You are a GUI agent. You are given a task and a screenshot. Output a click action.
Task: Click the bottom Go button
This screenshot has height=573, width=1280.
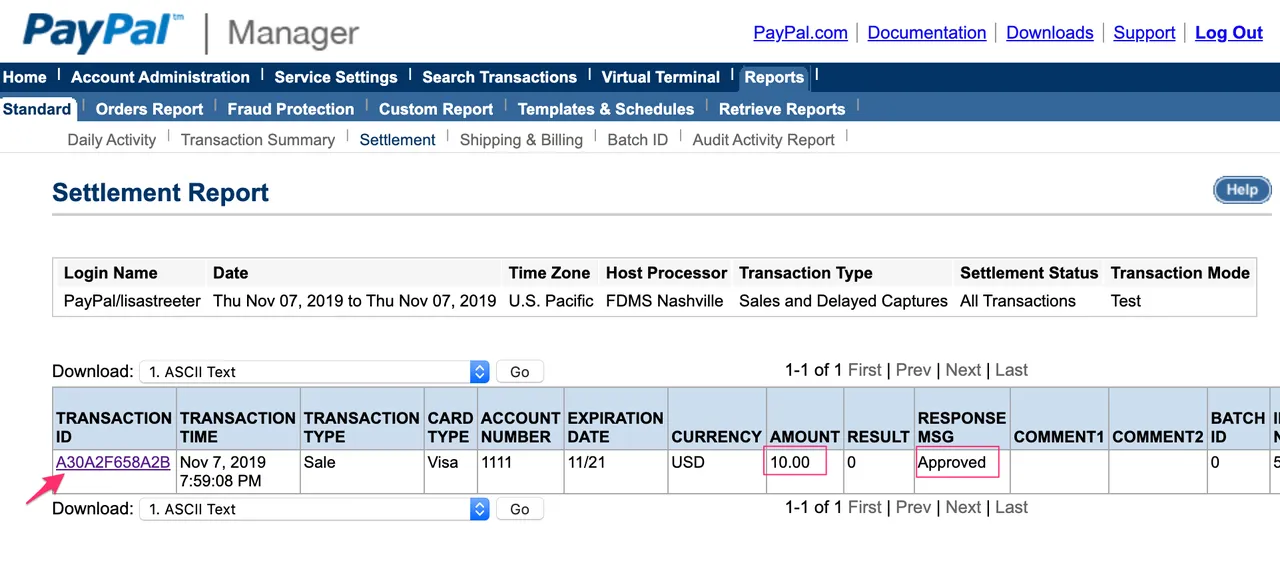tap(520, 509)
